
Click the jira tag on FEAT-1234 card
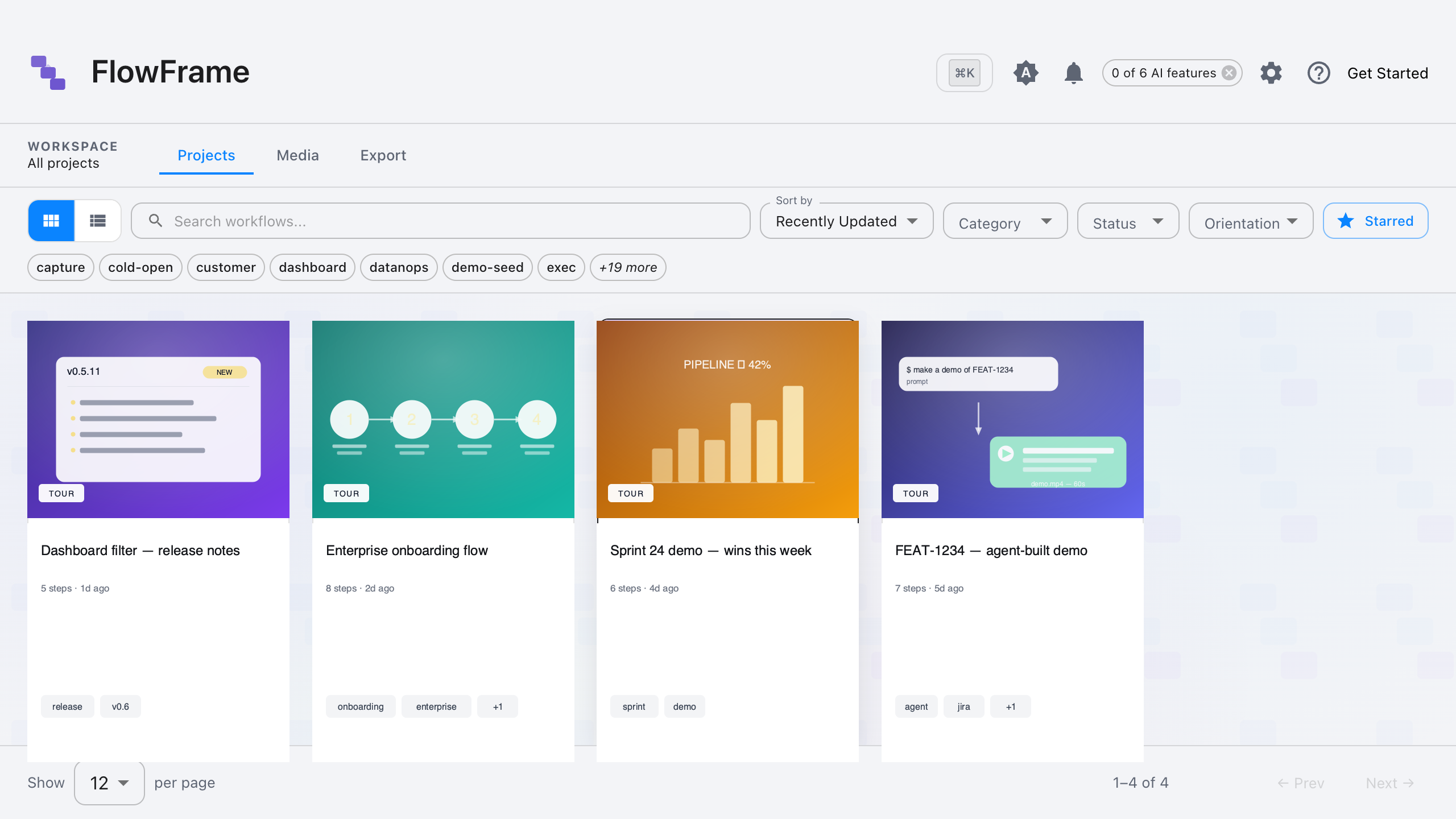coord(963,706)
